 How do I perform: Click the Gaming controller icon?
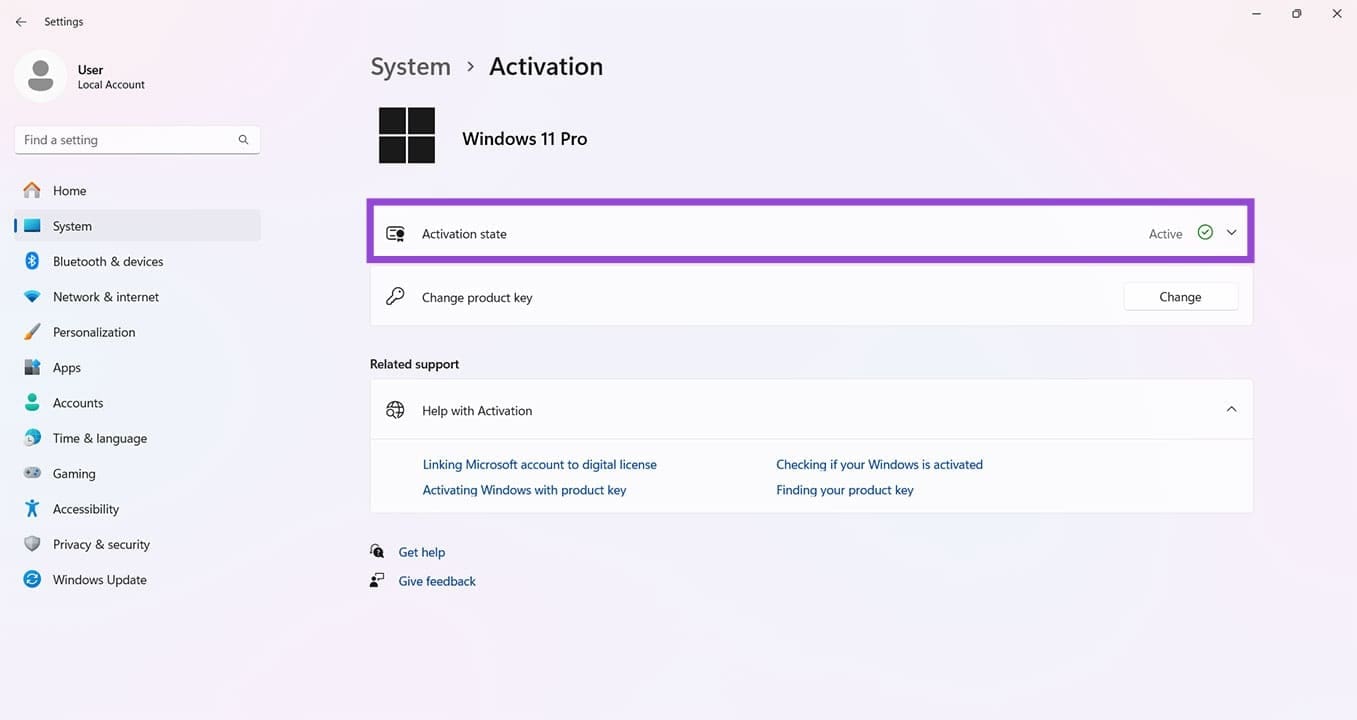click(32, 473)
